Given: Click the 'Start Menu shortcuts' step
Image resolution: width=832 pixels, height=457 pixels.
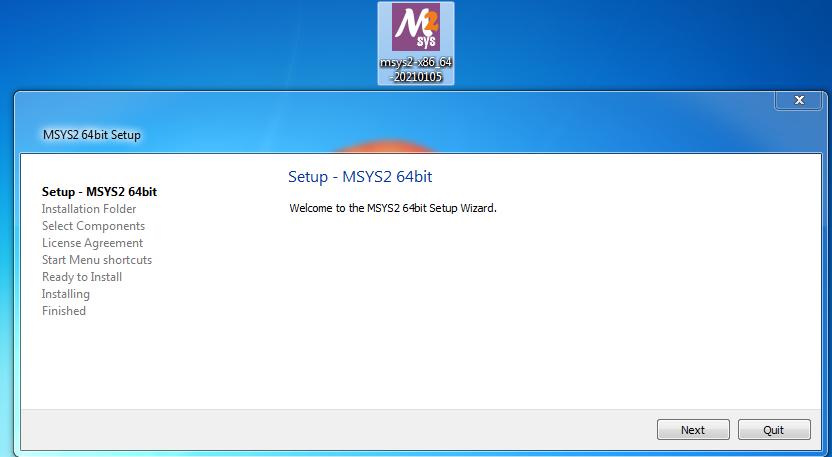Looking at the screenshot, I should (97, 260).
